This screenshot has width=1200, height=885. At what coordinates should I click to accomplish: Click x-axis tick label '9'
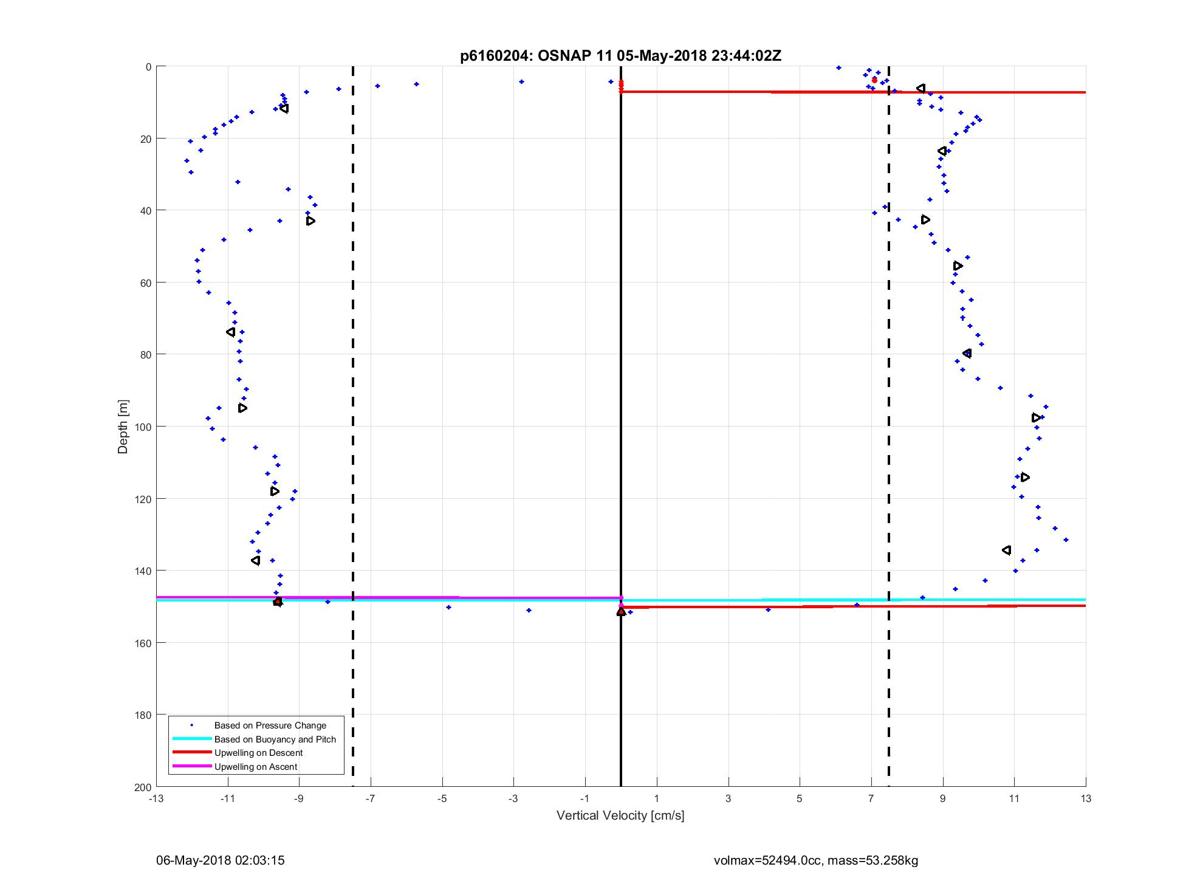tap(943, 799)
